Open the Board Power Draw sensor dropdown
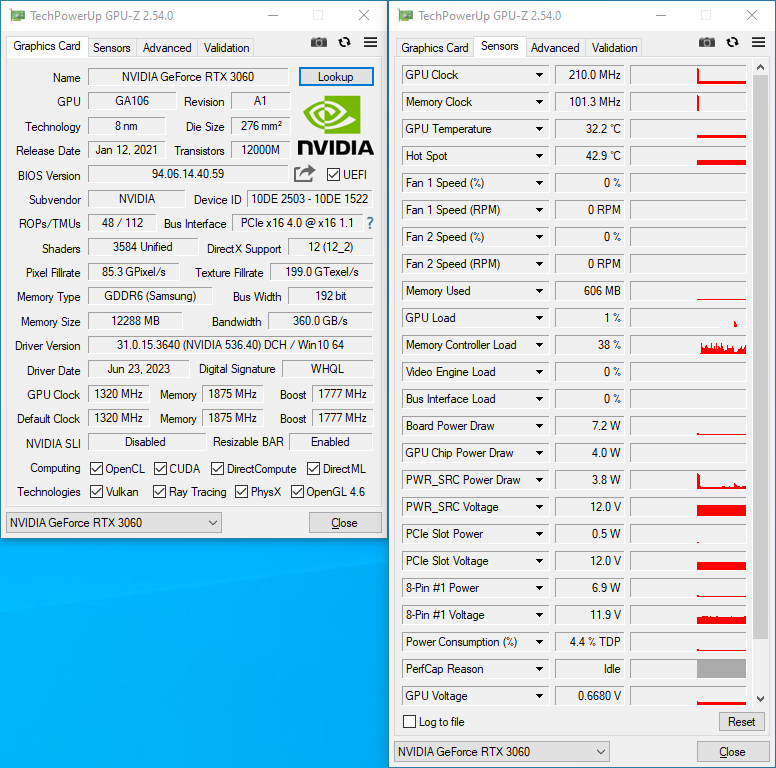The image size is (776, 768). tap(539, 426)
